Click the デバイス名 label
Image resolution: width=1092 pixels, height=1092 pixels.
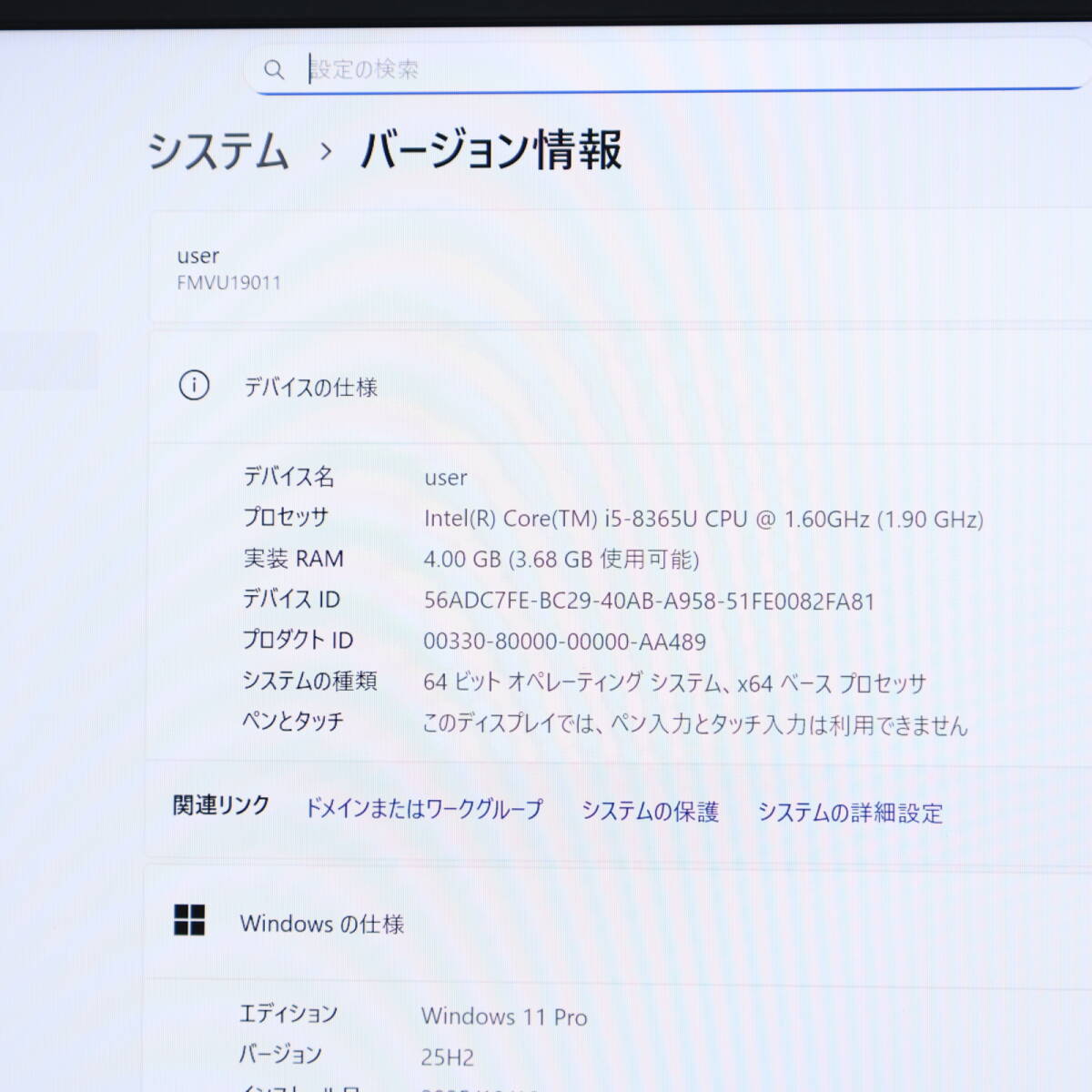tap(288, 476)
